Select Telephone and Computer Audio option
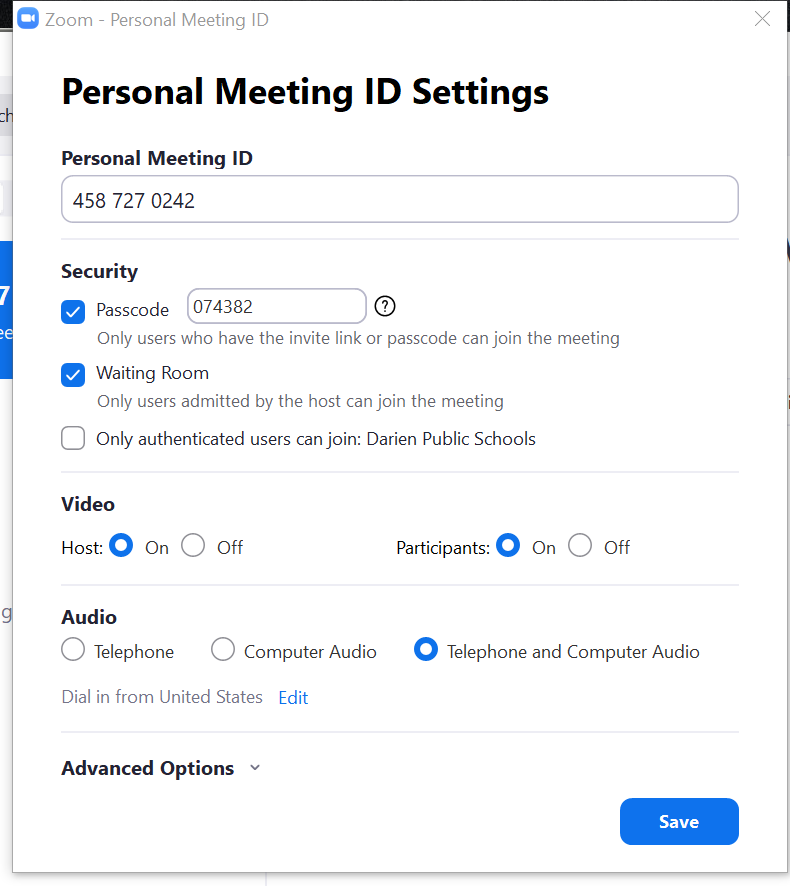The width and height of the screenshot is (790, 886). (426, 650)
